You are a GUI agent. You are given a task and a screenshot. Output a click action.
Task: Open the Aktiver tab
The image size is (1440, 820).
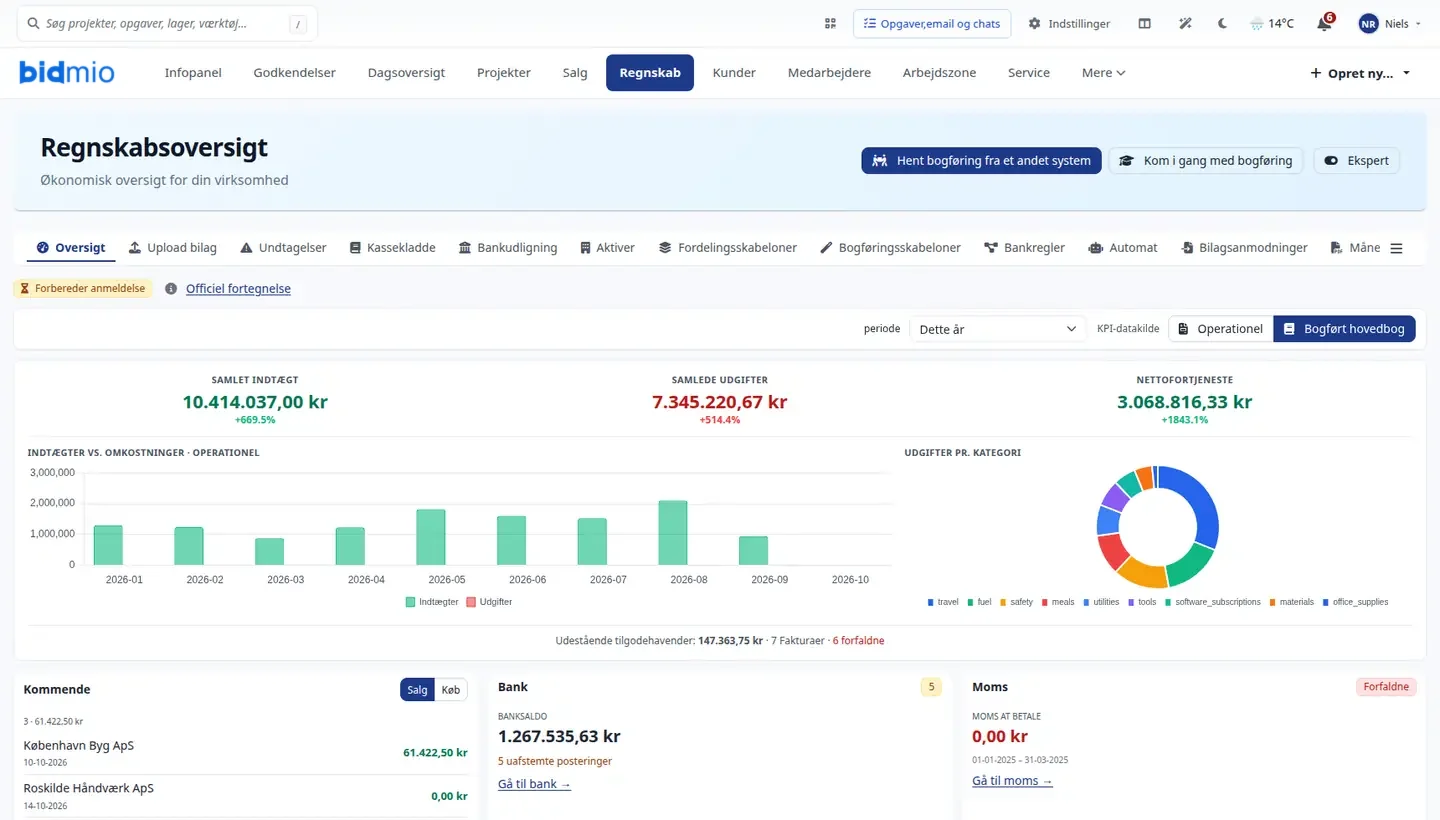607,247
